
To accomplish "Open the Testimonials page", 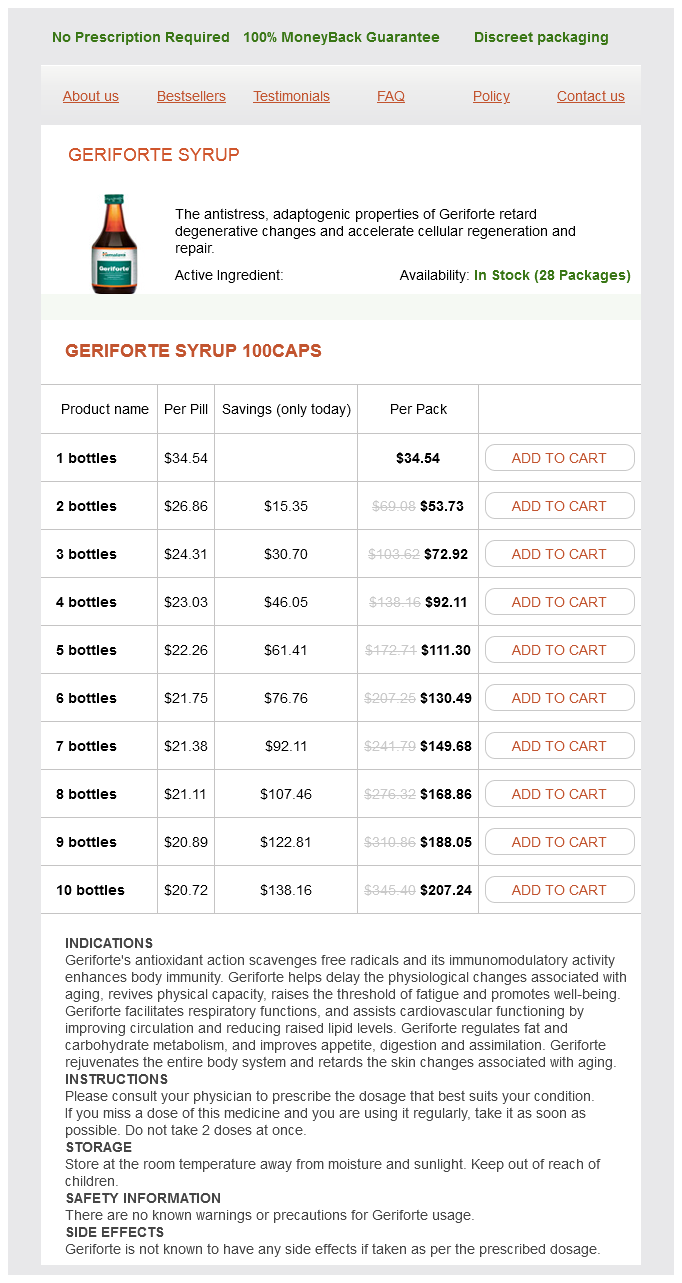I will (291, 96).
